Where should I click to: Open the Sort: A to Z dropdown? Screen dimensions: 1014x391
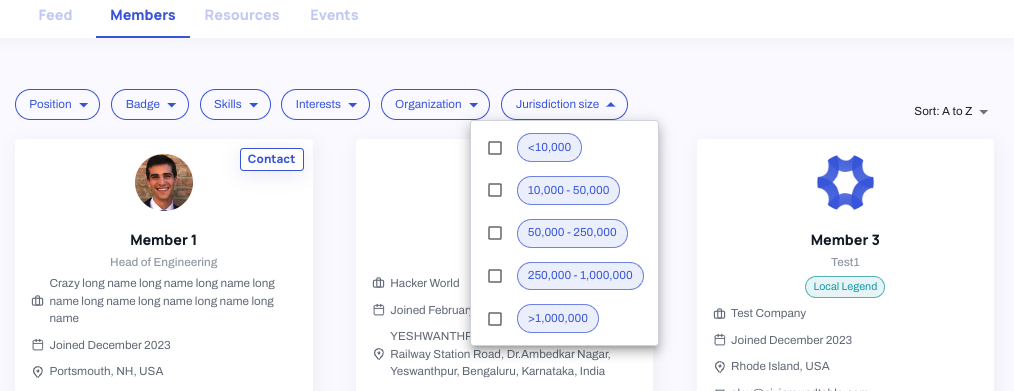951,111
